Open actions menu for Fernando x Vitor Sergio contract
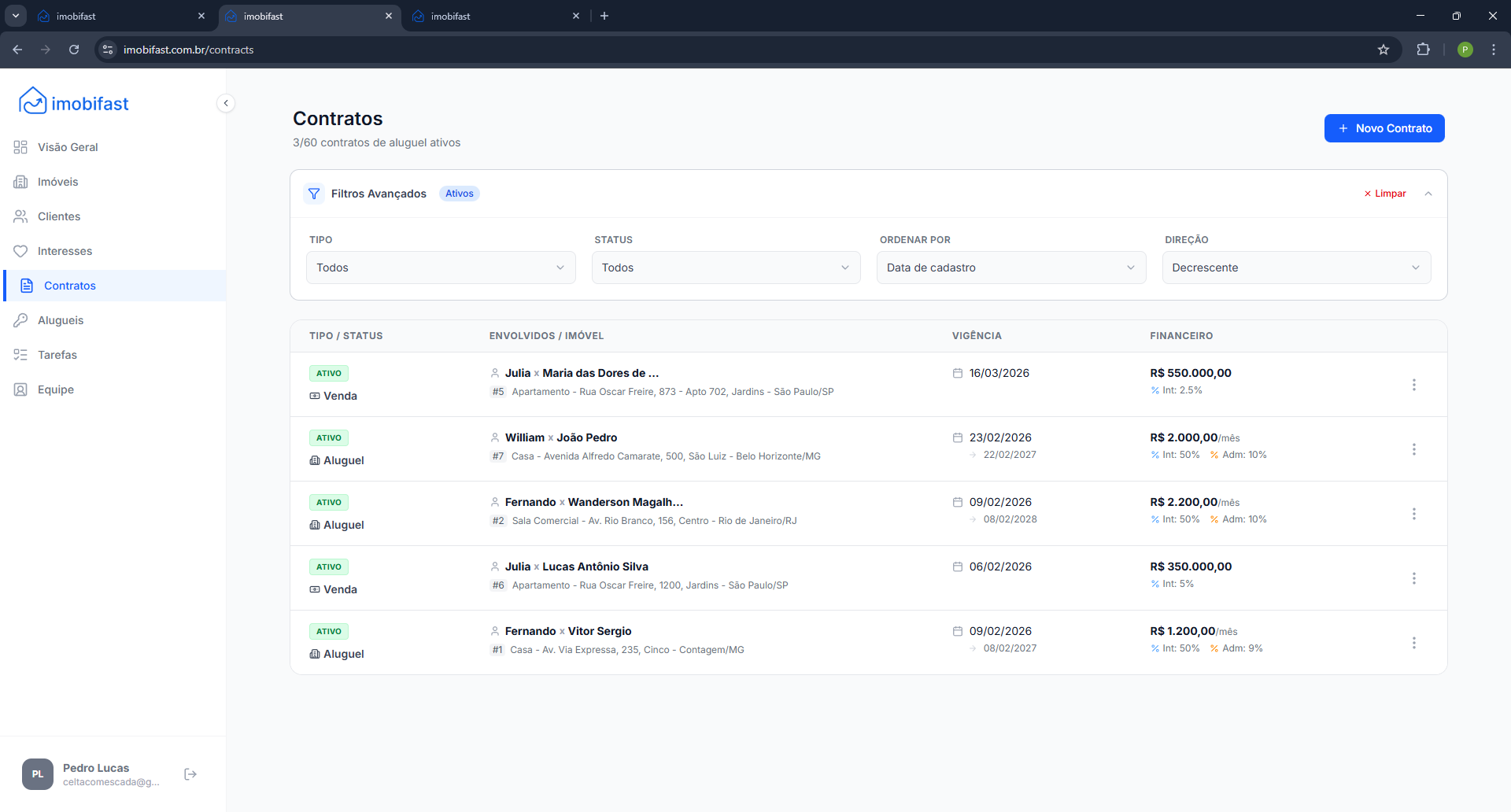Image resolution: width=1511 pixels, height=812 pixels. [x=1413, y=643]
